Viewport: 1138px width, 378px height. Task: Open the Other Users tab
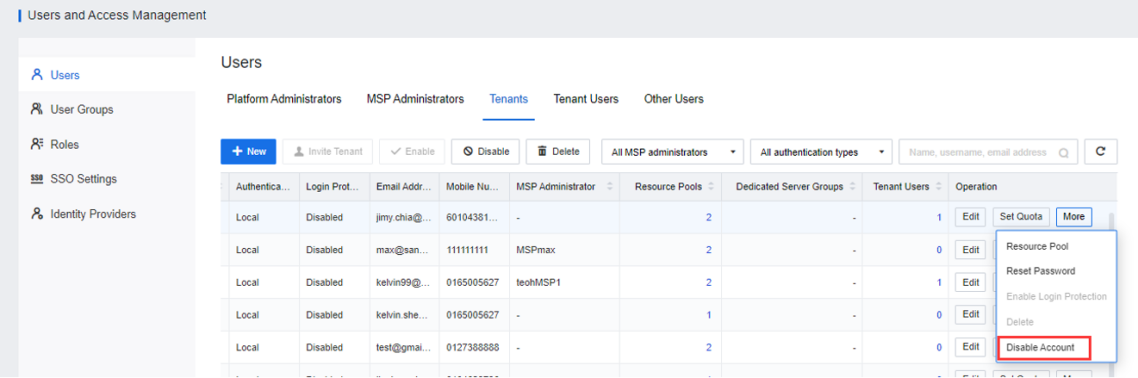[674, 99]
